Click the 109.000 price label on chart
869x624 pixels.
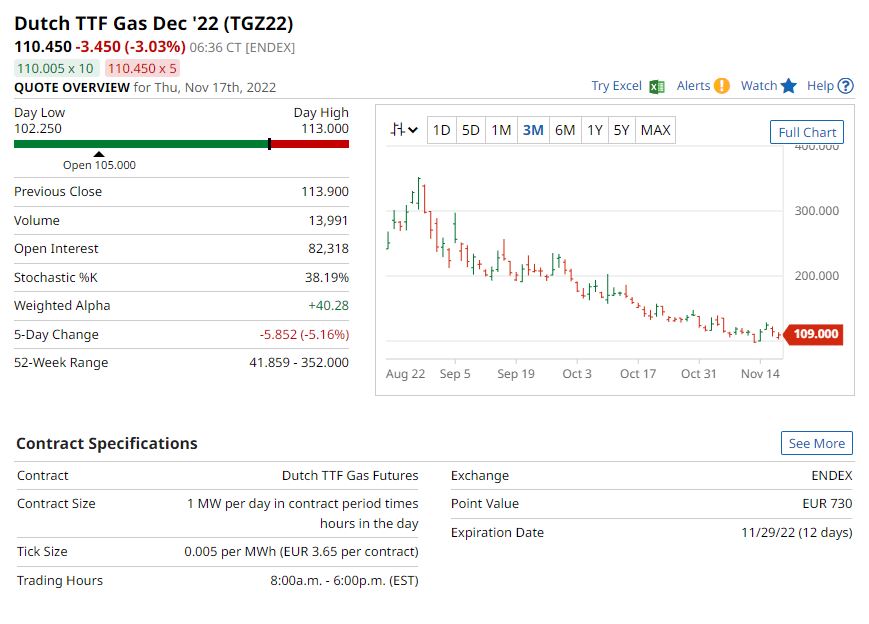[816, 334]
